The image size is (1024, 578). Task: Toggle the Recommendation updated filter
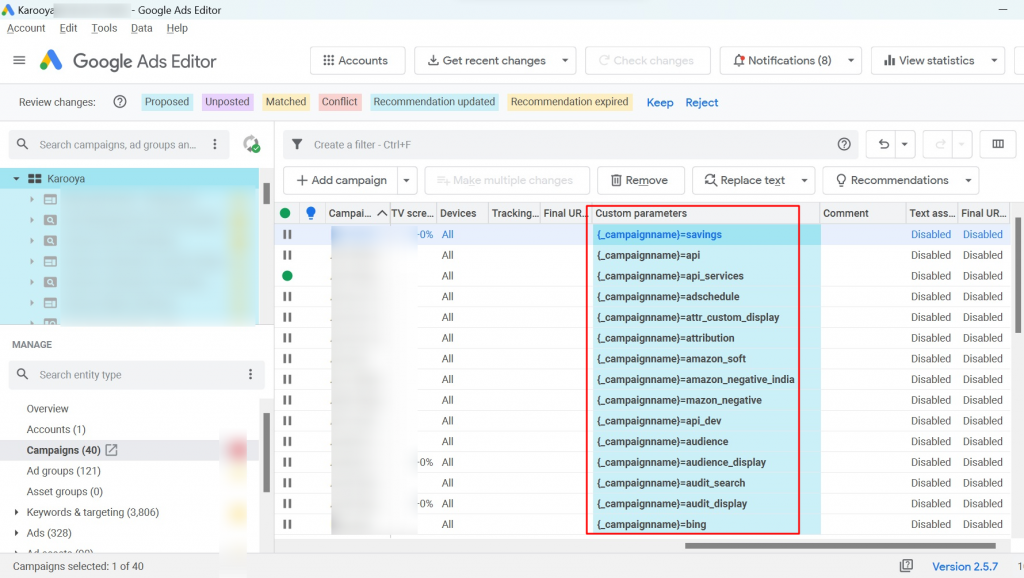[x=434, y=102]
